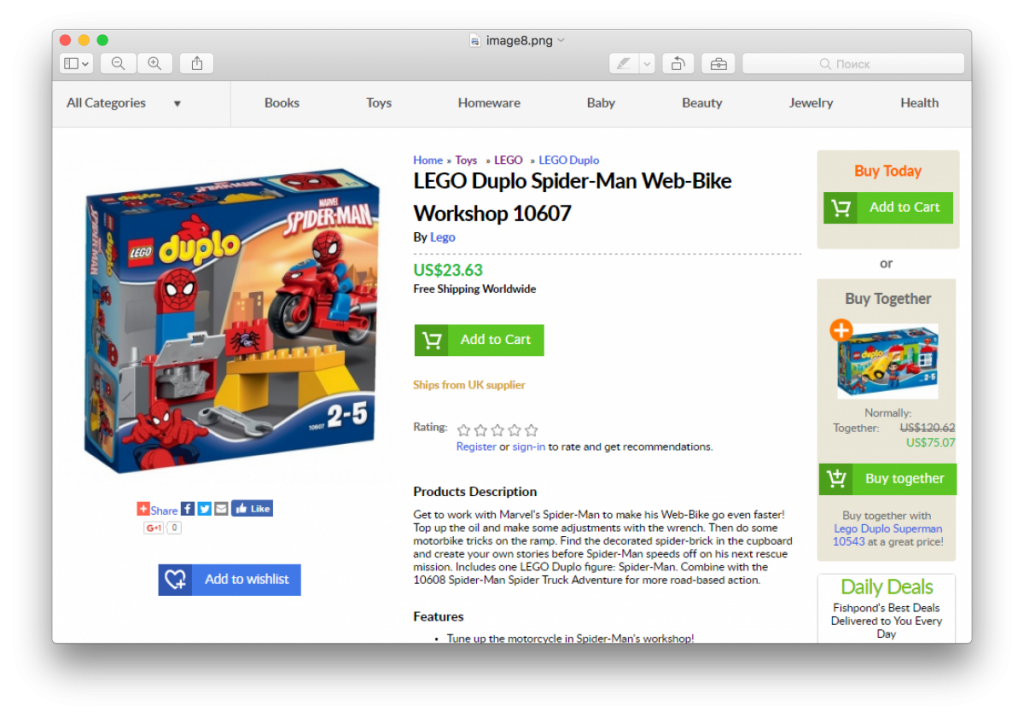This screenshot has width=1024, height=718.
Task: Follow the LEGO Duplo breadcrumb link
Action: pyautogui.click(x=569, y=160)
